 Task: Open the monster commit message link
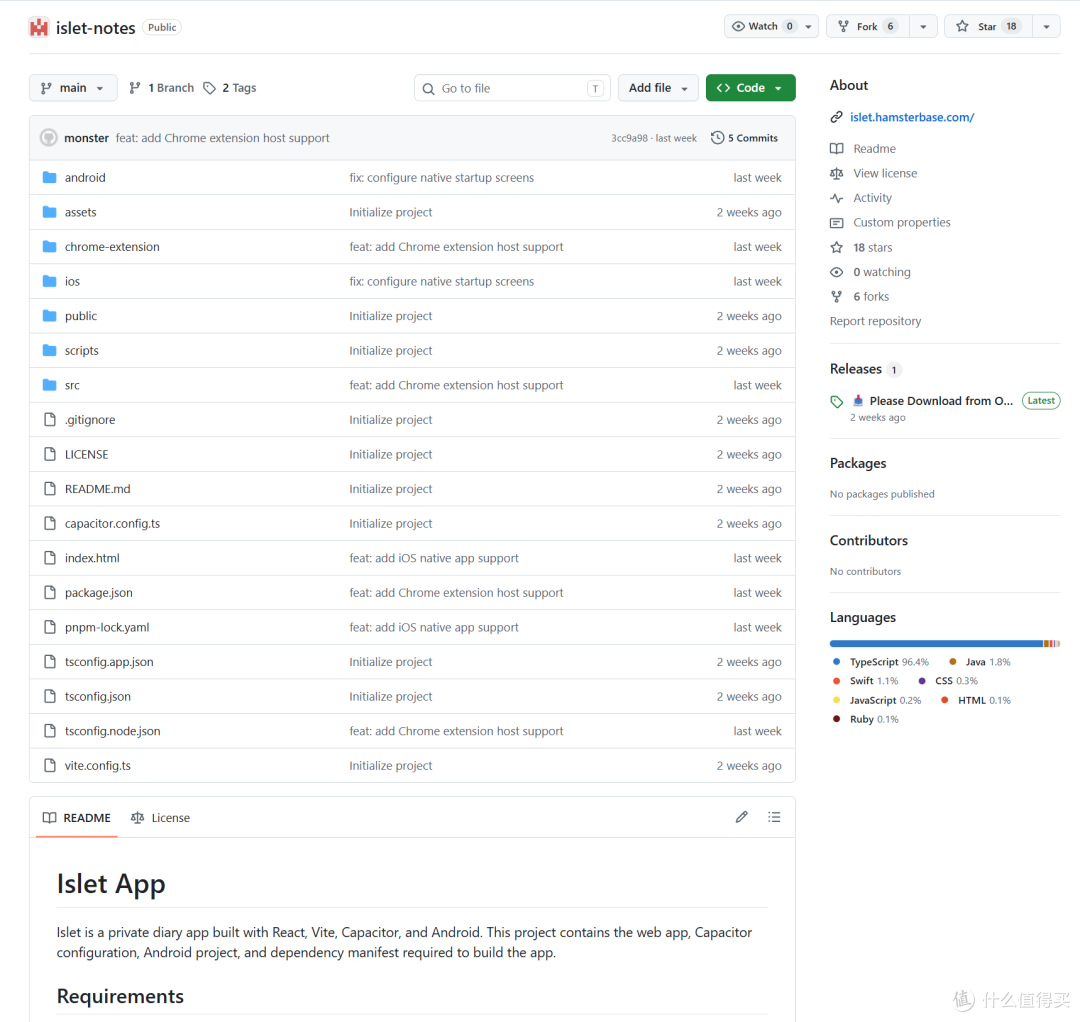(x=222, y=138)
